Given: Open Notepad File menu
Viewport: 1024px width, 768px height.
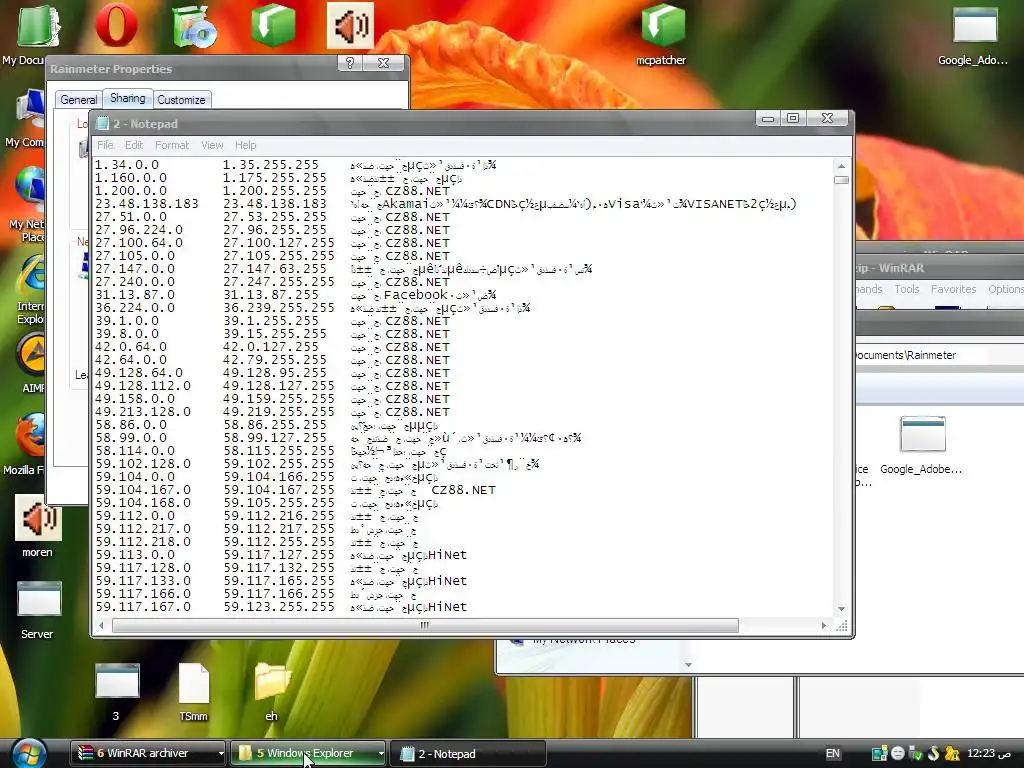Looking at the screenshot, I should point(105,145).
